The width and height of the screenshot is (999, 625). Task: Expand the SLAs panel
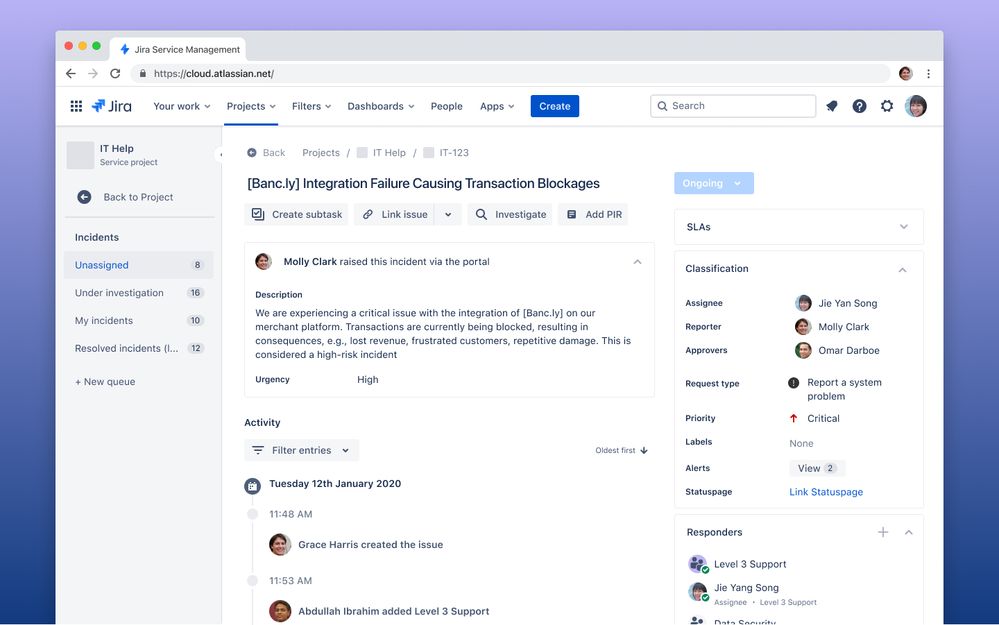coord(903,227)
